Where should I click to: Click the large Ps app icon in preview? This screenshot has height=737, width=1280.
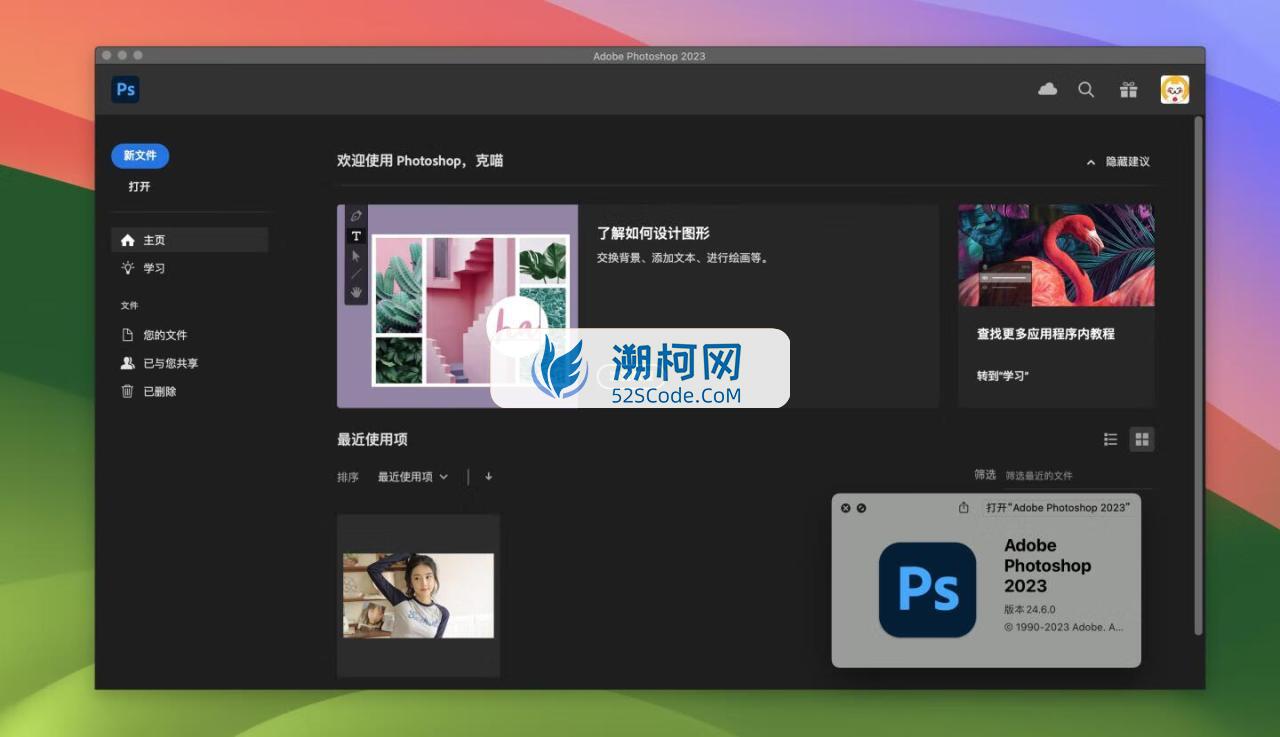[927, 590]
